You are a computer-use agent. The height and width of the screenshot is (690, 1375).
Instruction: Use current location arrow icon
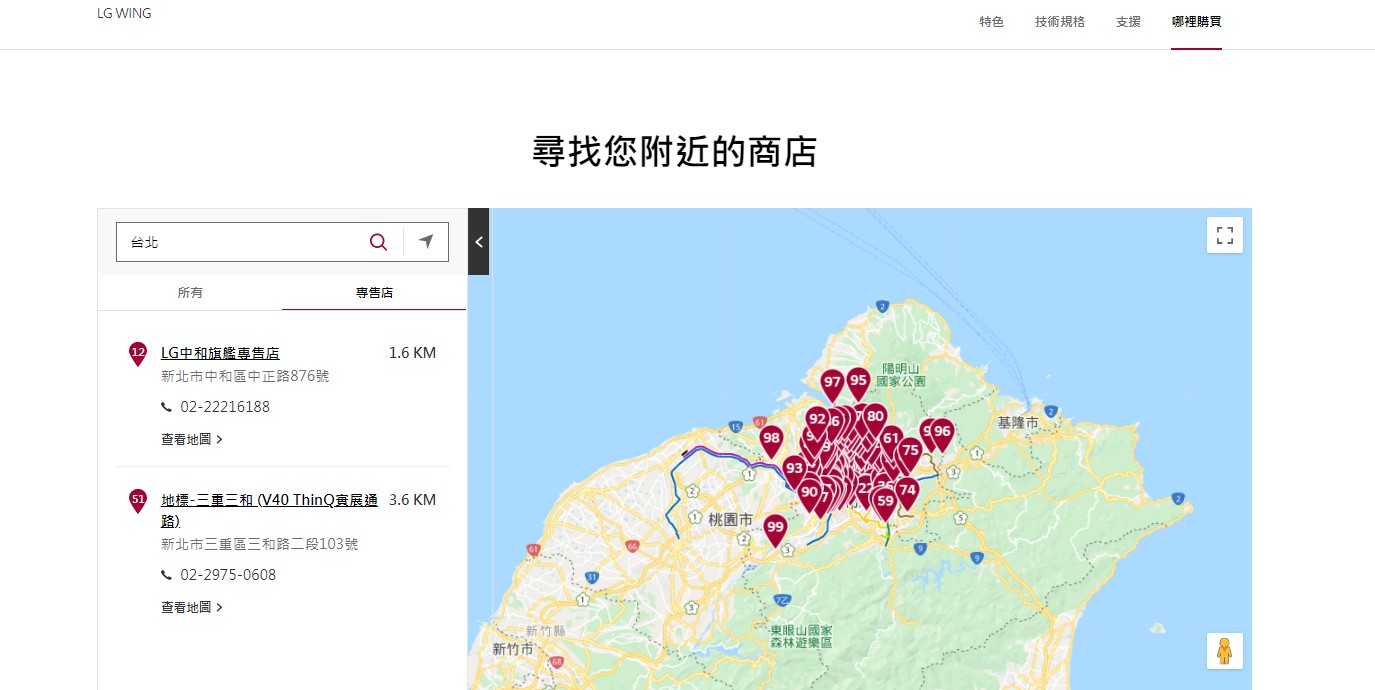pos(426,241)
